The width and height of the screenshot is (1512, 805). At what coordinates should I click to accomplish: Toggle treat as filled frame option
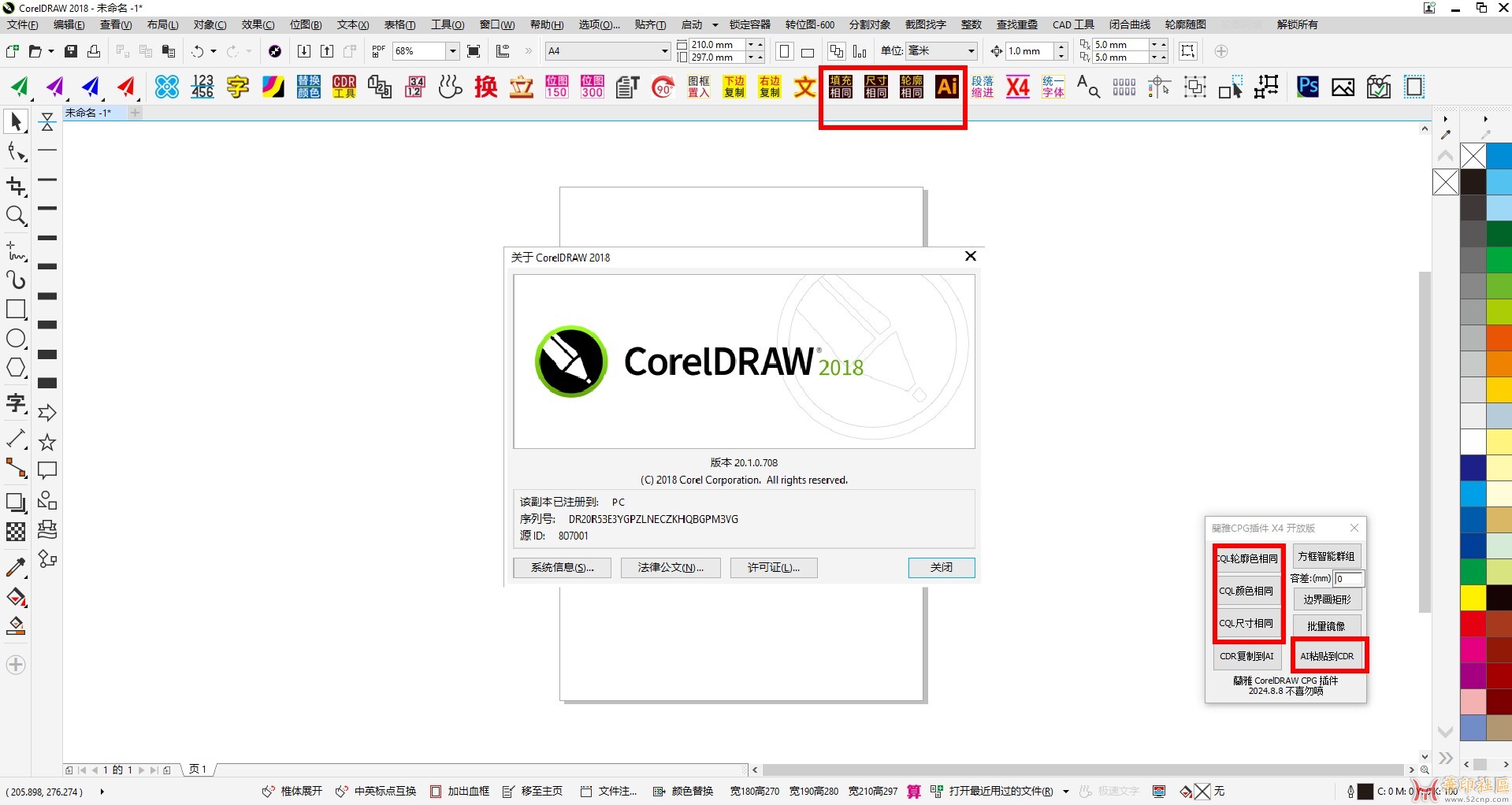point(1188,51)
